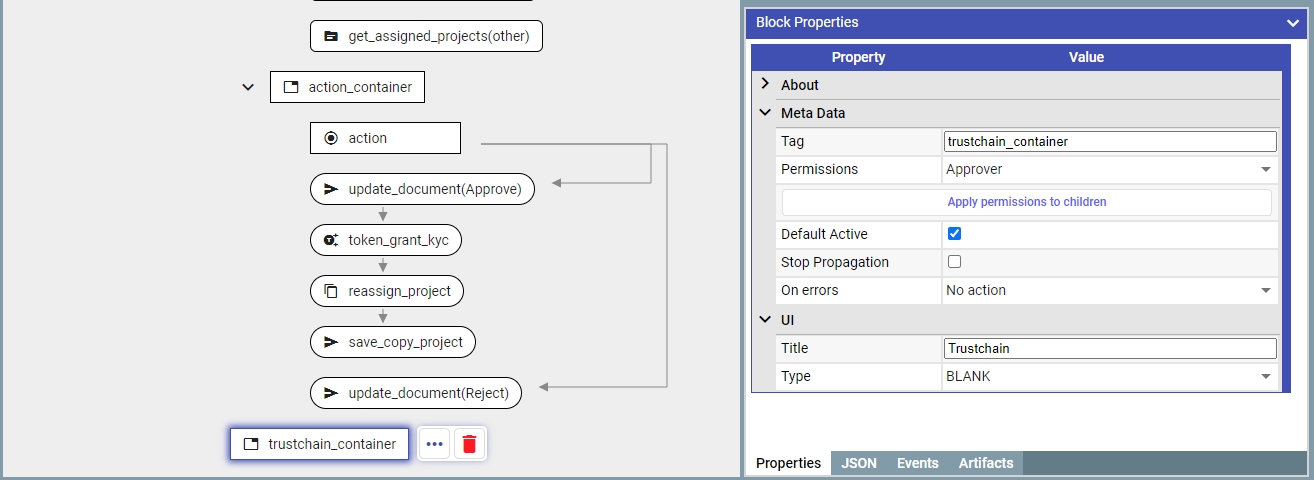Switch to the JSON tab
This screenshot has width=1314, height=480.
coord(859,463)
